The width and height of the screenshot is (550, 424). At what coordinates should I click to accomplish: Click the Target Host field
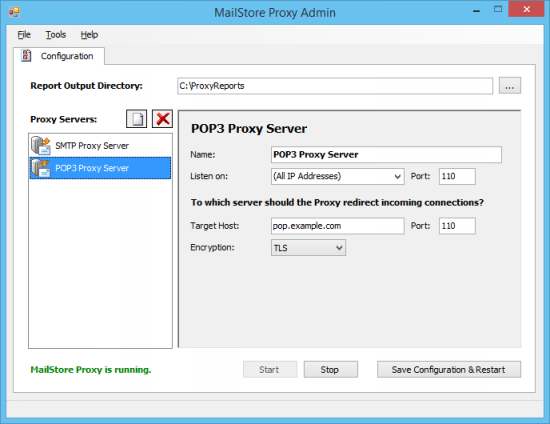(337, 226)
